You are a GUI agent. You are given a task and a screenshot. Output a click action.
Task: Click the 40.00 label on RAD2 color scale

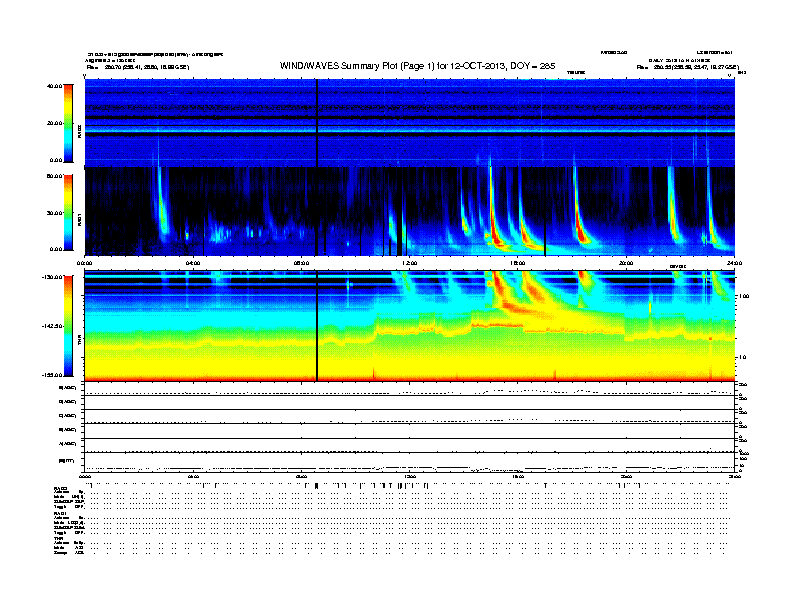tap(54, 86)
